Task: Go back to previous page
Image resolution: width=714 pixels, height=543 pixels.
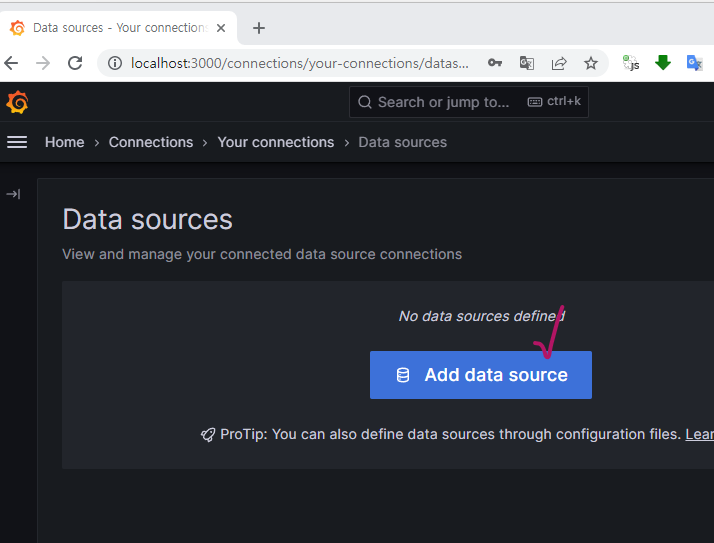Action: [12, 63]
